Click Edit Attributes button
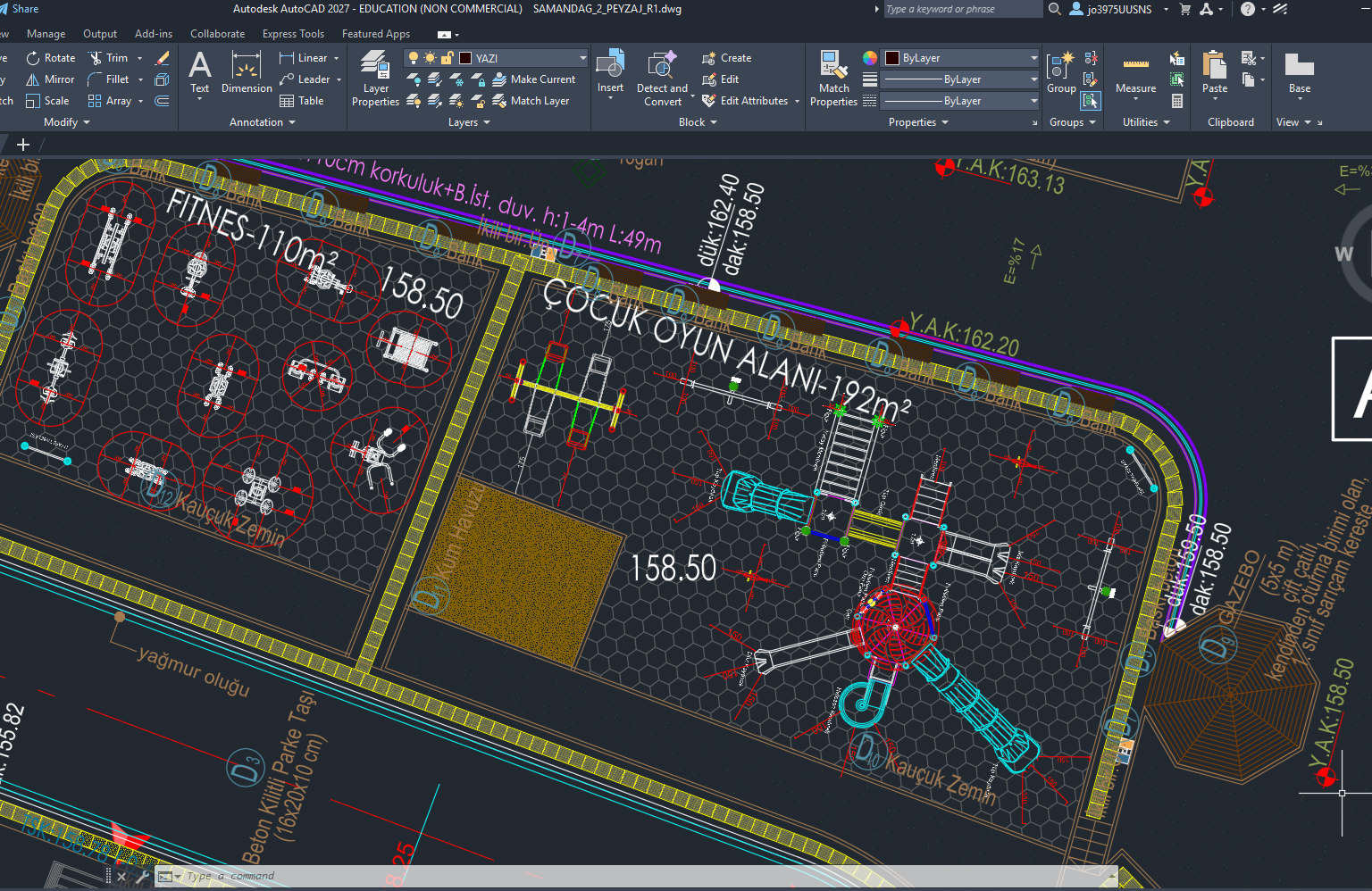Image resolution: width=1372 pixels, height=891 pixels. pyautogui.click(x=750, y=101)
